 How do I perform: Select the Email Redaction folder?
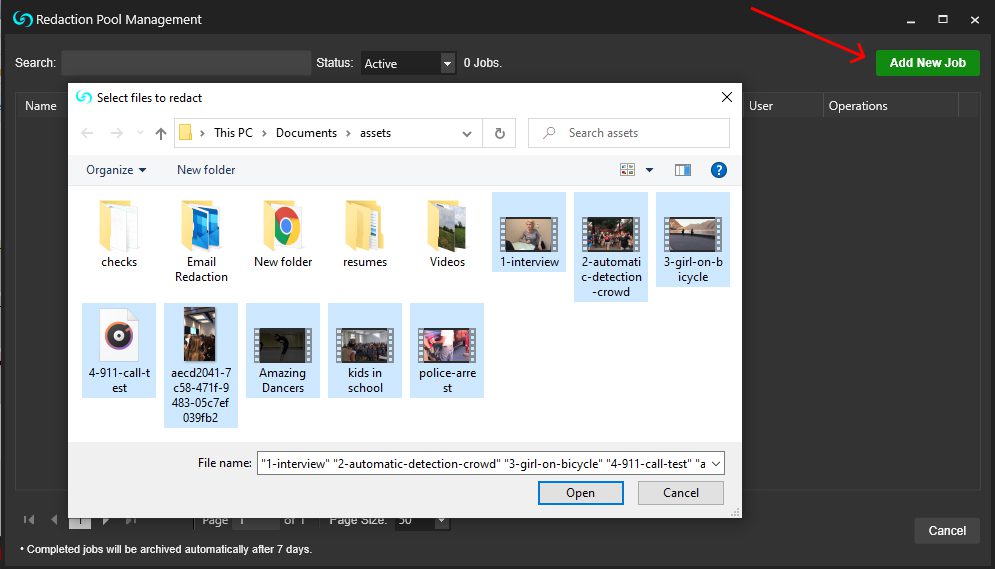201,240
